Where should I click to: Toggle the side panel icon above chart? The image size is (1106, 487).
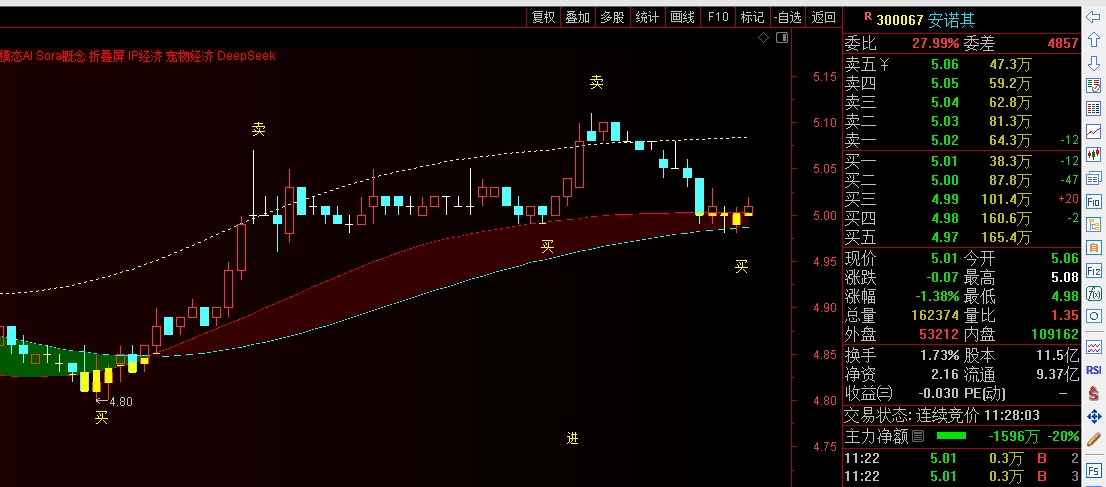pos(782,37)
